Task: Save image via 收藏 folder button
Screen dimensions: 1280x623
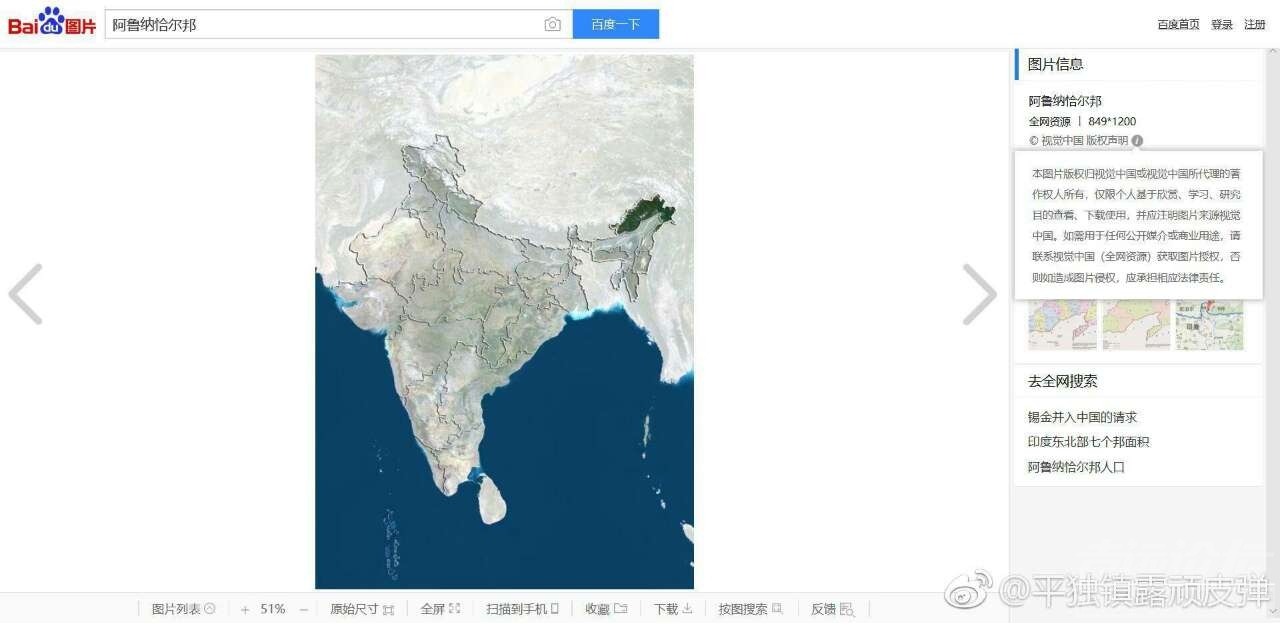Action: tap(606, 609)
